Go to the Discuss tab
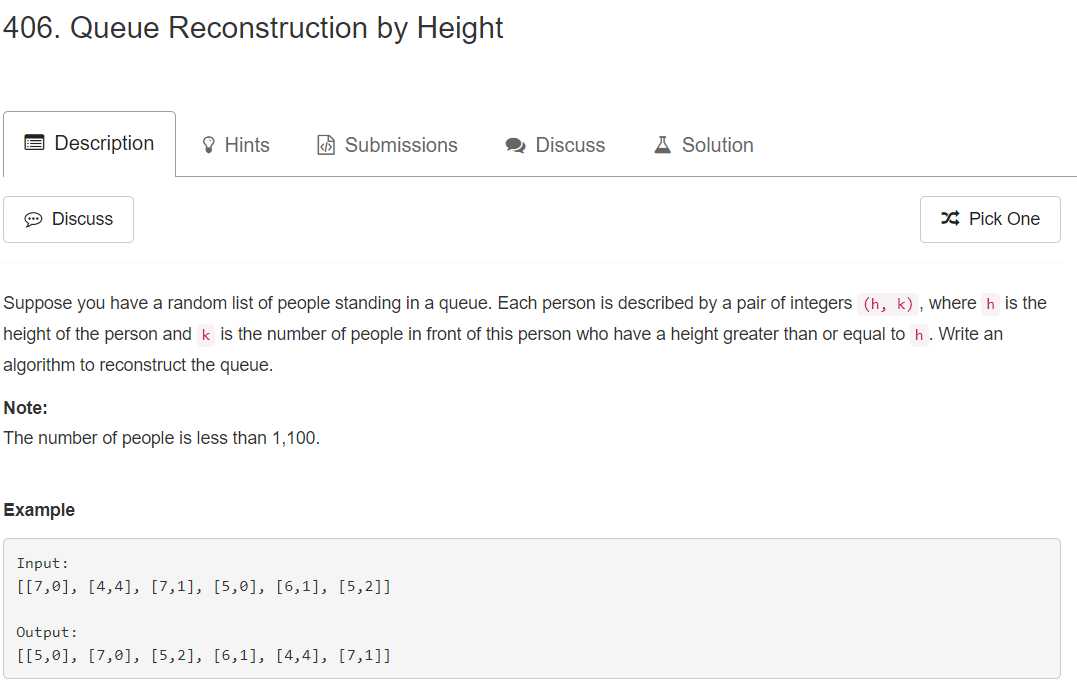Screen dimensions: 1077x683 tap(555, 145)
